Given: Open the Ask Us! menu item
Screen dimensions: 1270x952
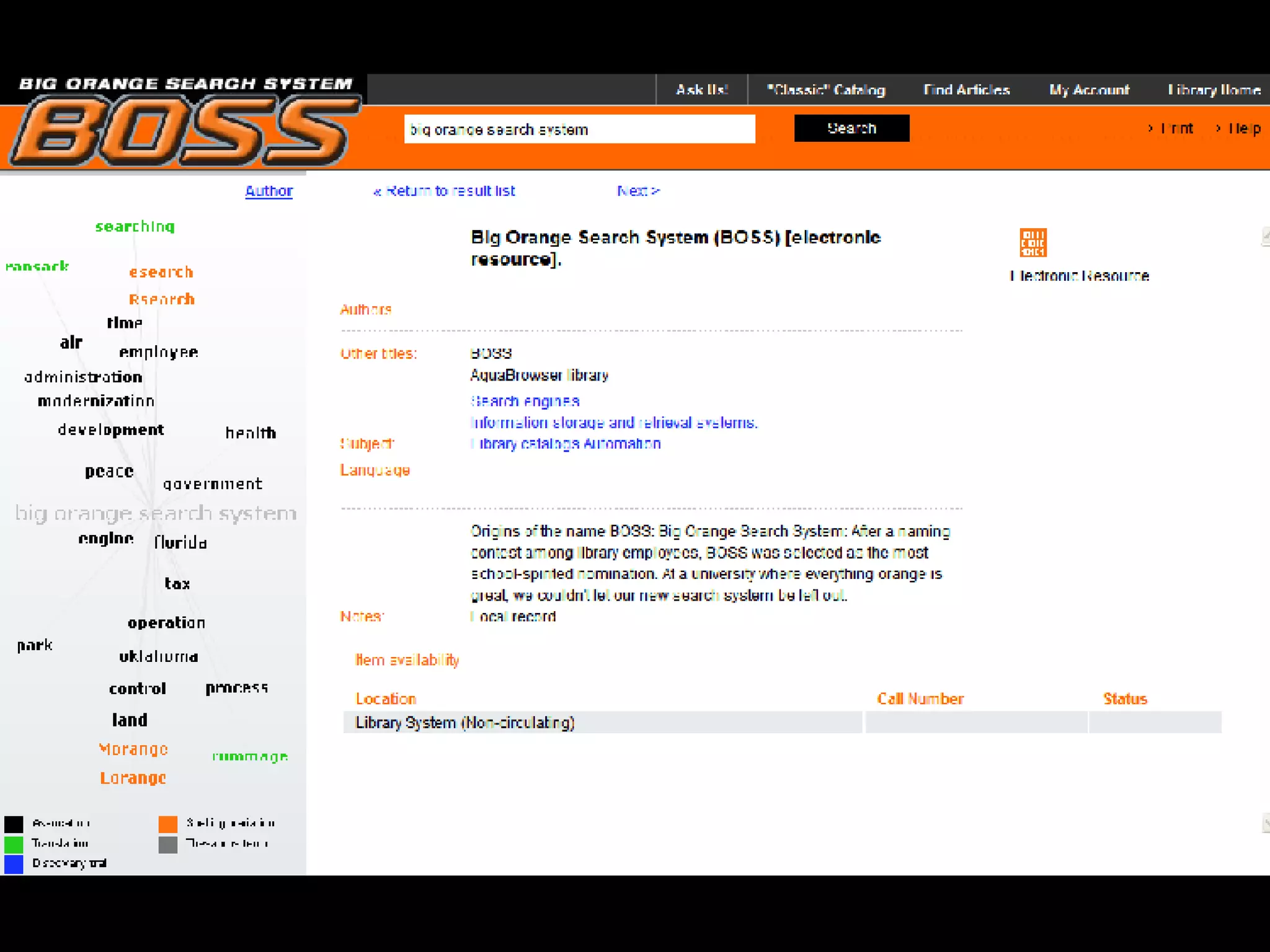Looking at the screenshot, I should [701, 90].
